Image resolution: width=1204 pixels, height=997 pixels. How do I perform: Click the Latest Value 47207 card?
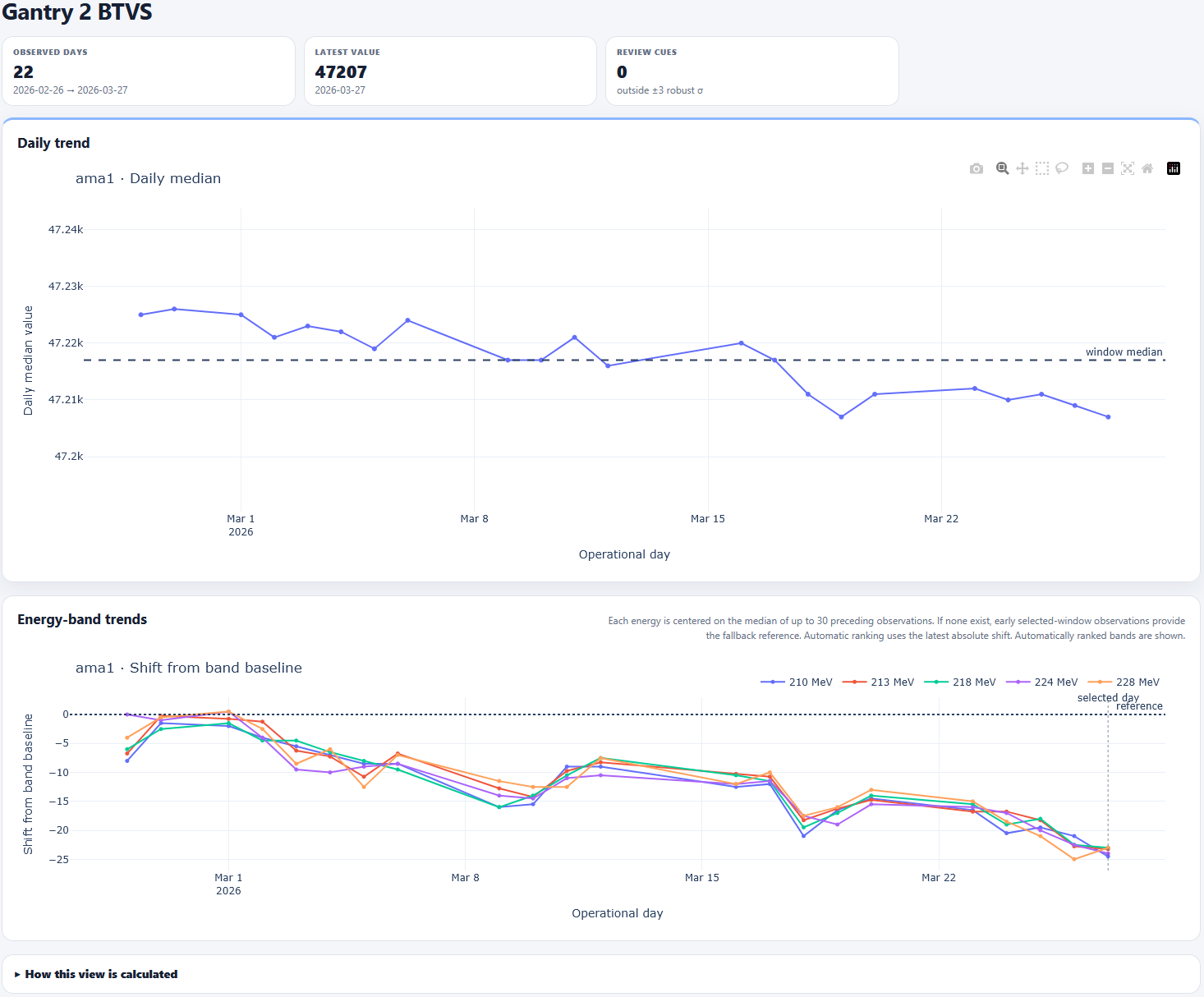click(450, 71)
